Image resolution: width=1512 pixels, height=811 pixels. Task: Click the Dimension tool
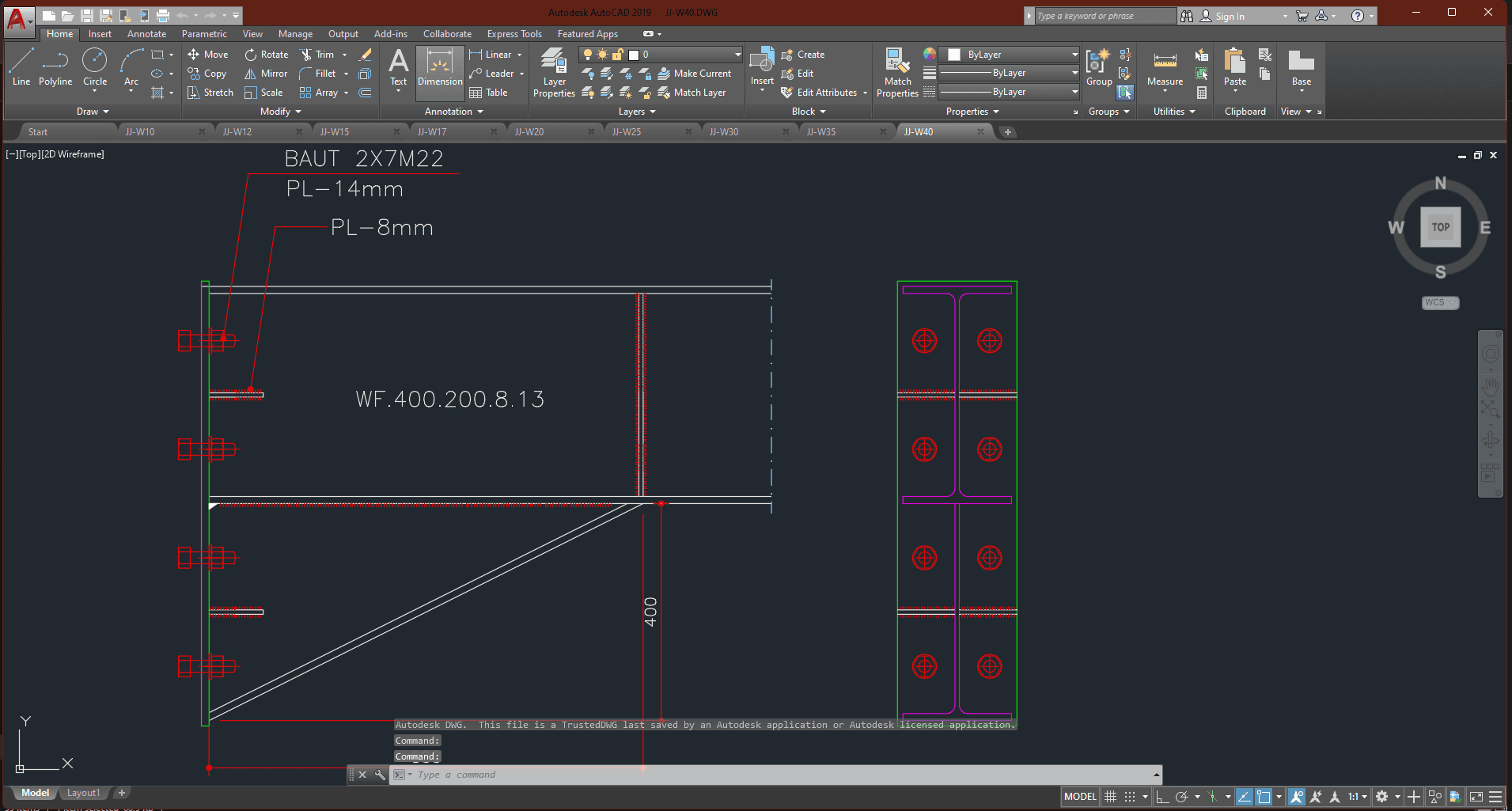coord(440,68)
